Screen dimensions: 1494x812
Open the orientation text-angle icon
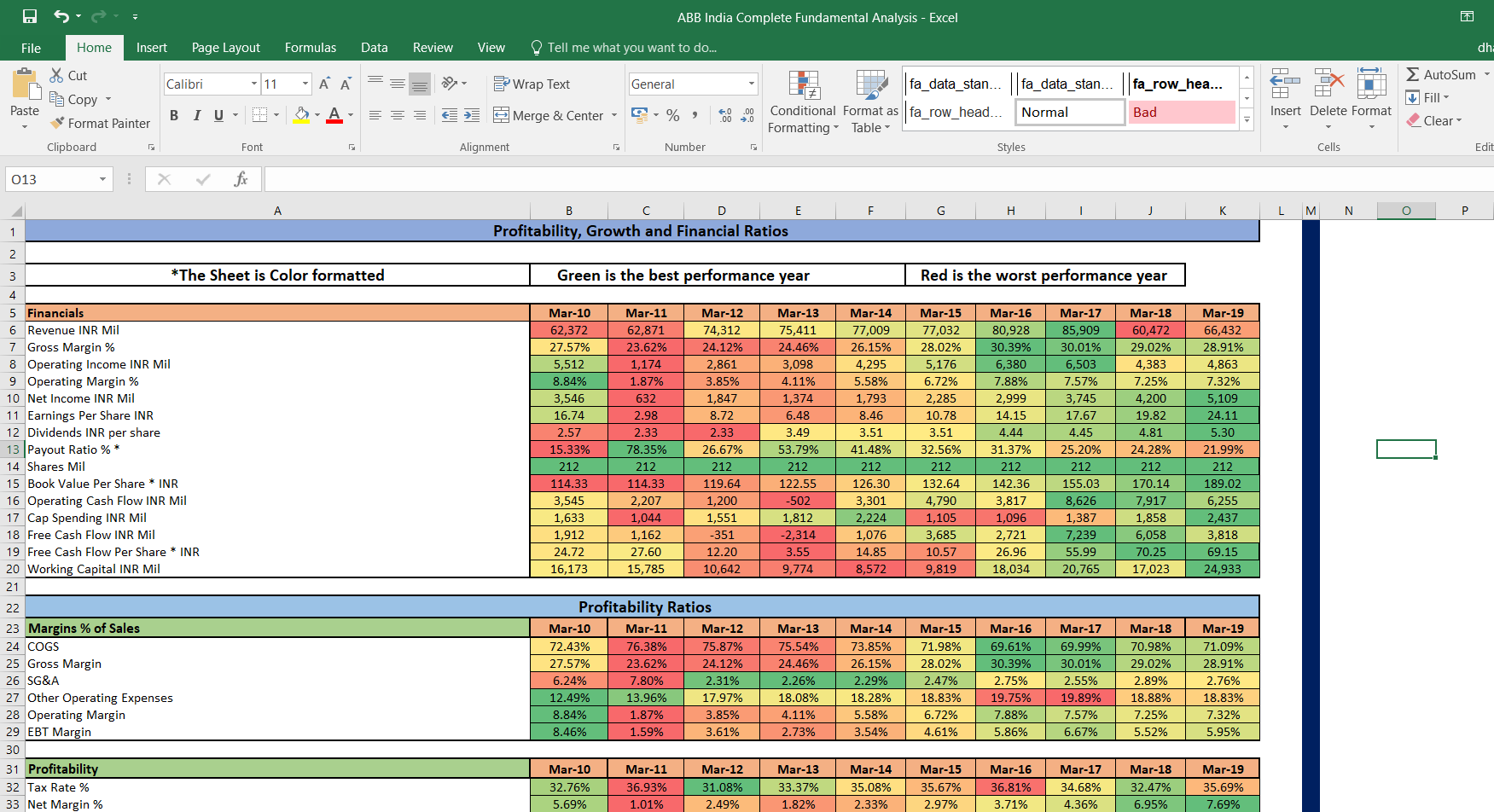[450, 84]
